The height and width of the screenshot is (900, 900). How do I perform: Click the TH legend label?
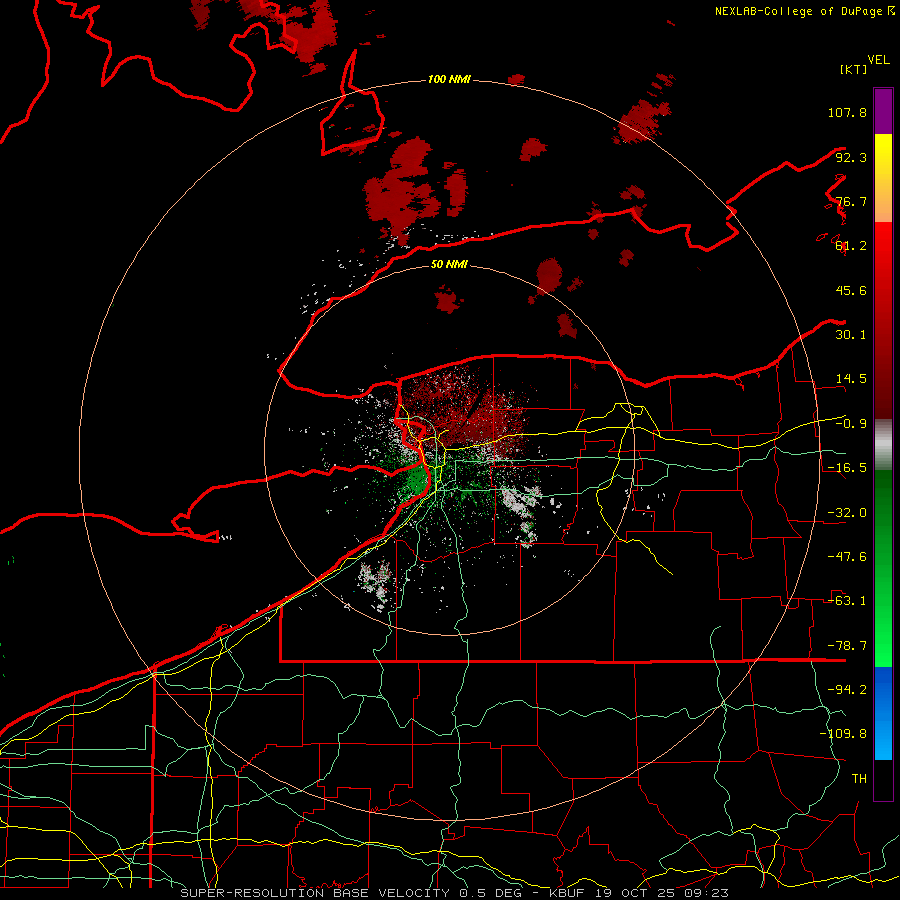click(859, 779)
